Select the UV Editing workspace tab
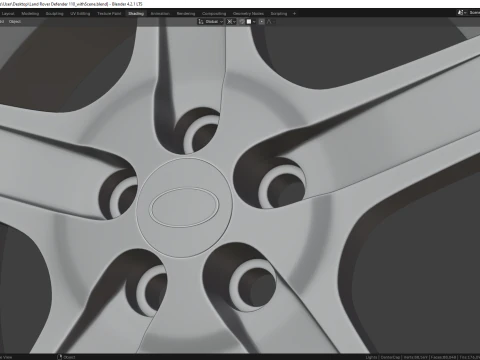The height and width of the screenshot is (360, 480). pyautogui.click(x=80, y=14)
